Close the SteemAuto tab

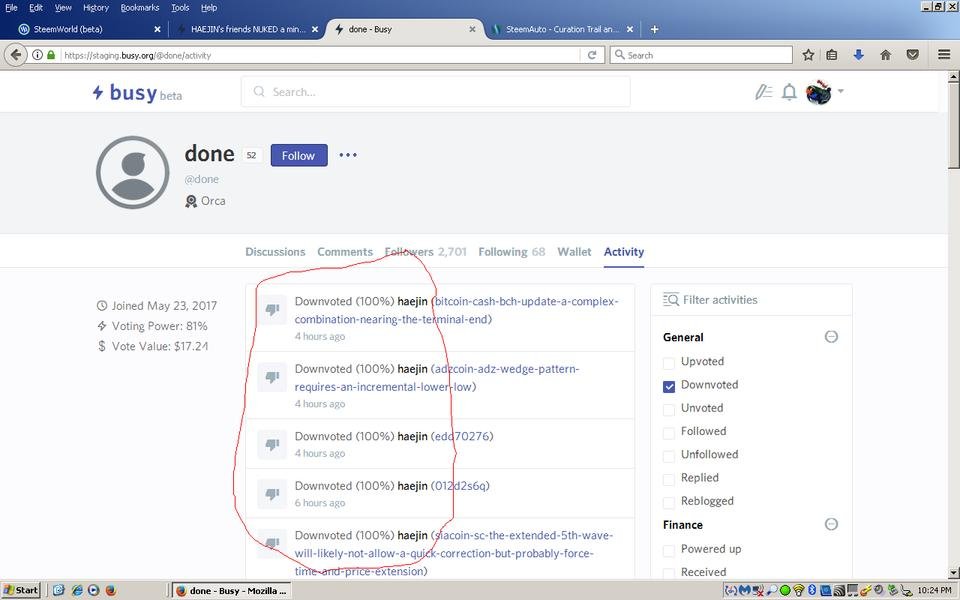point(629,29)
